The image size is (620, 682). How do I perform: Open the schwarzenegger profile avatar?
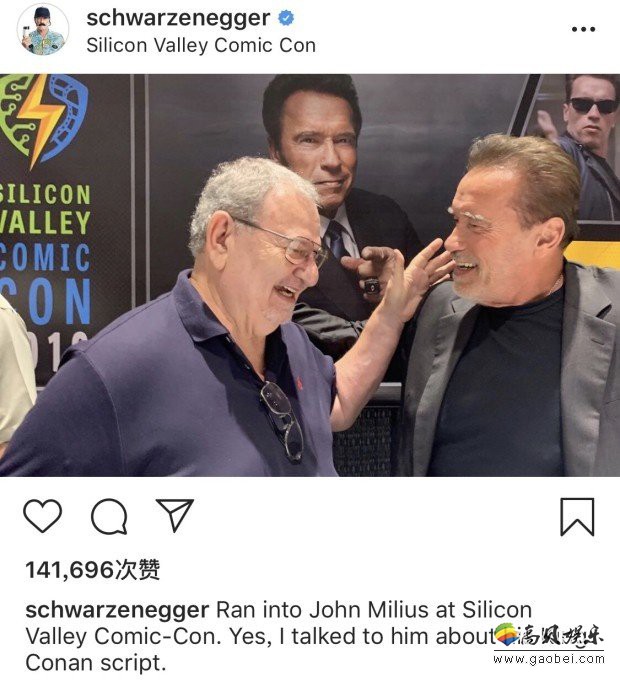[x=43, y=30]
